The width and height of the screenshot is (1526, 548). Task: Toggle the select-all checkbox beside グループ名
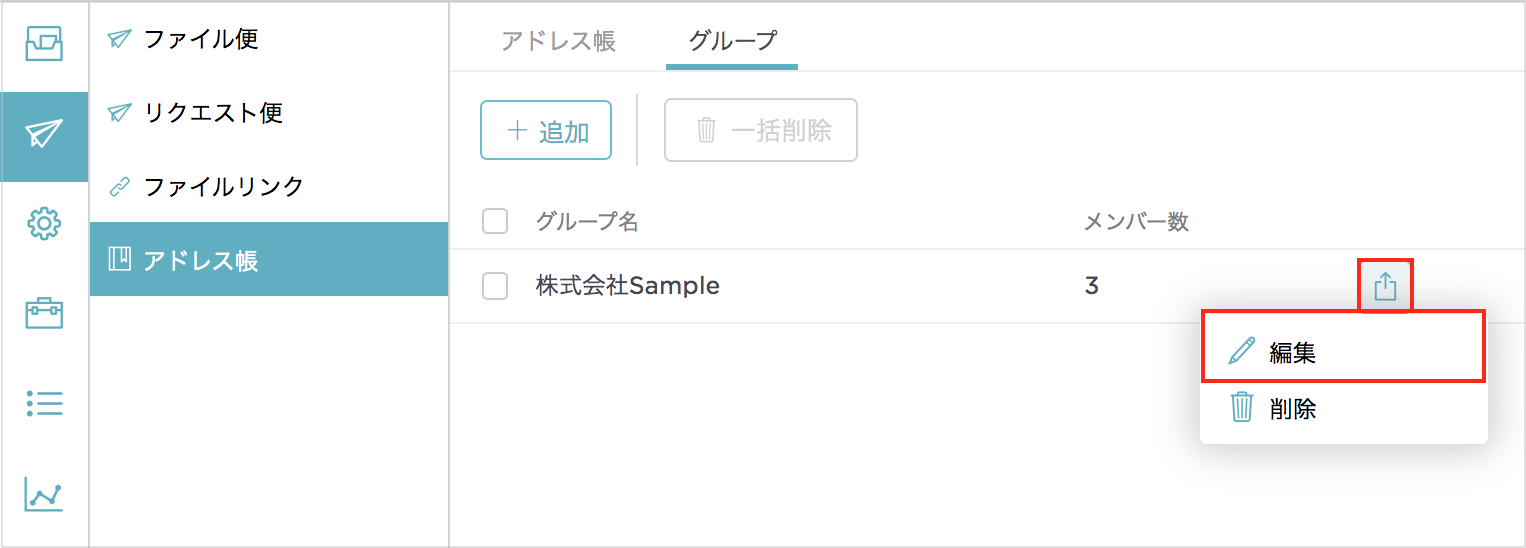click(x=495, y=221)
